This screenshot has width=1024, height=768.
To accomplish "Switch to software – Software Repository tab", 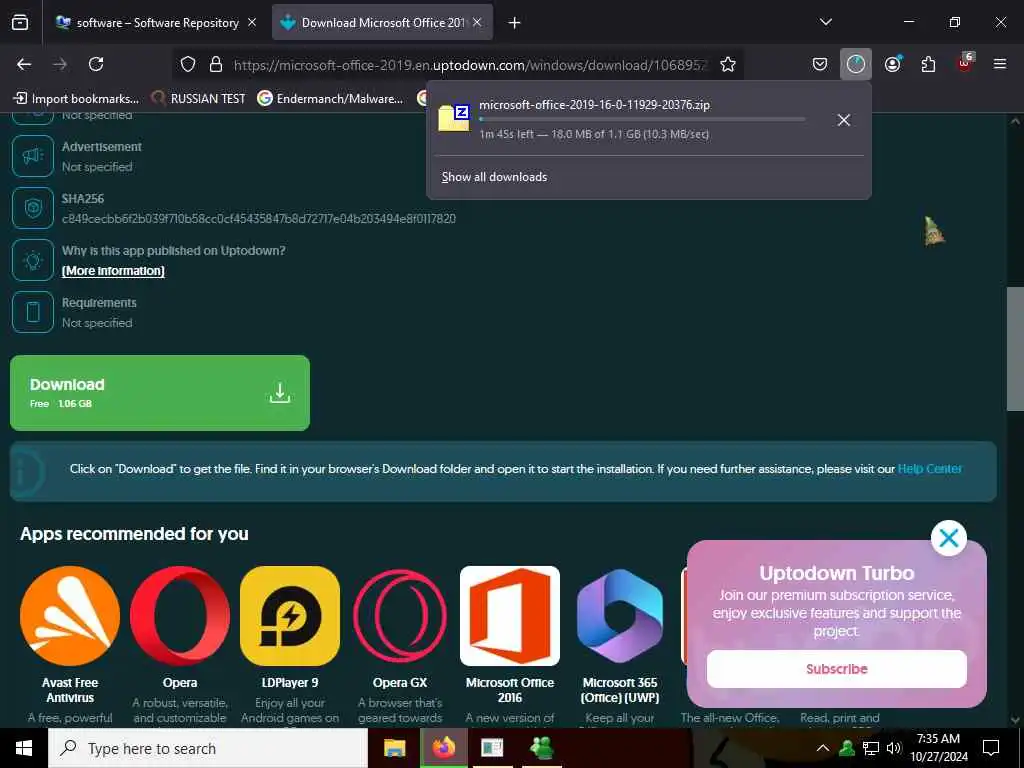I will [157, 23].
